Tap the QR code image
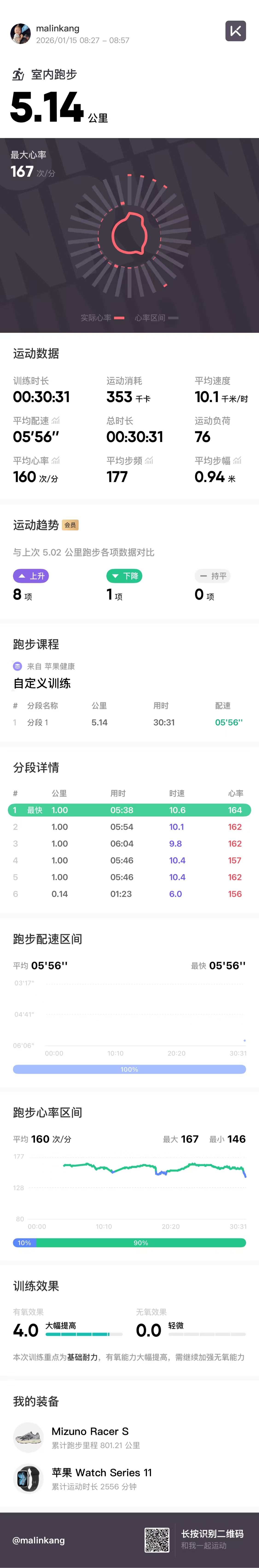The width and height of the screenshot is (259, 1568). click(157, 1540)
